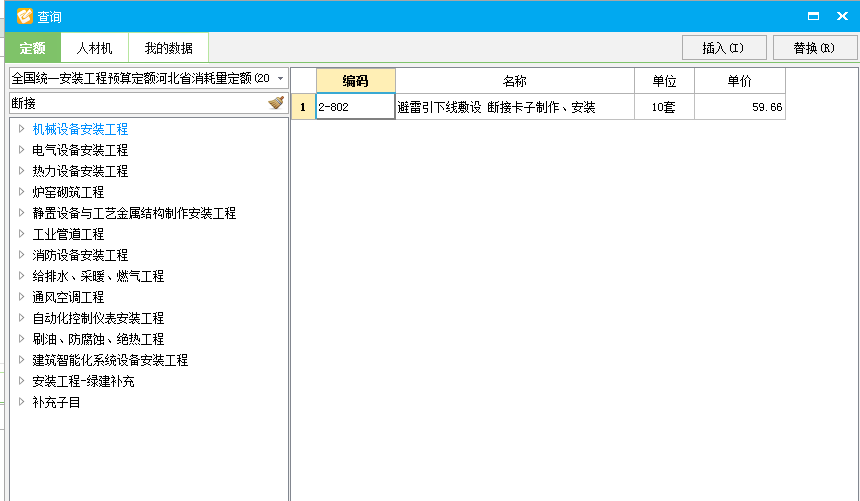Screen dimensions: 860x501
Task: Expand the 电气设备安装工程 node arrow
Action: pos(21,149)
